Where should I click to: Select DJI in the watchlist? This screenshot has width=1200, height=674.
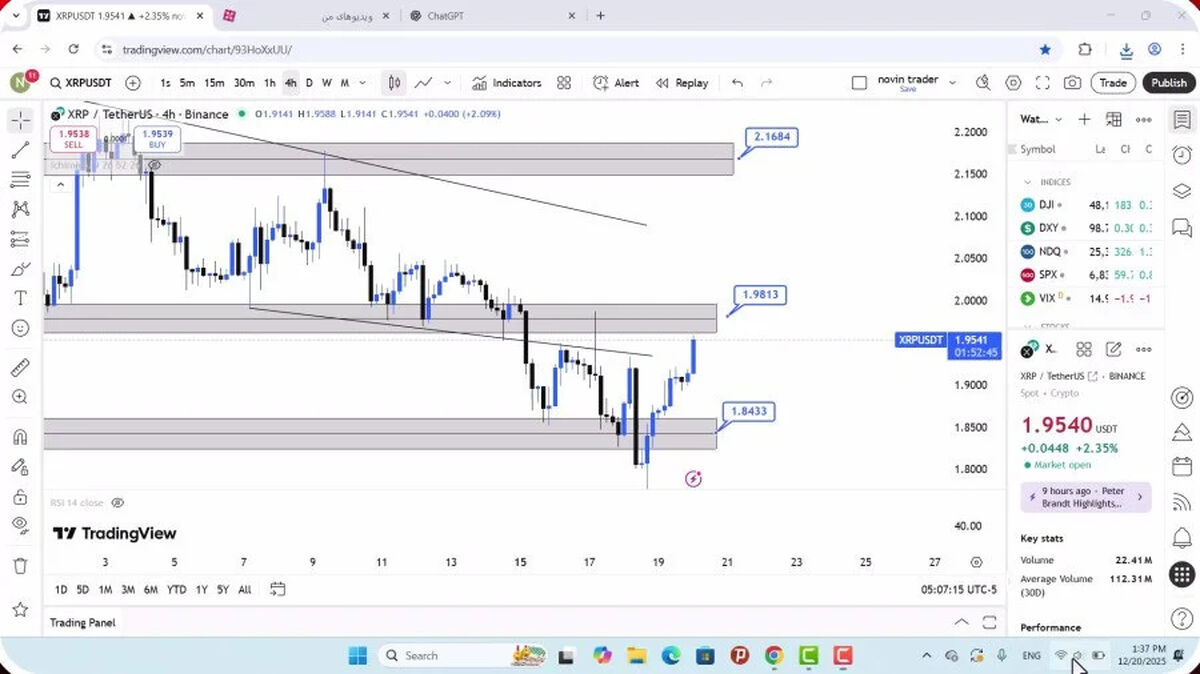tap(1088, 205)
